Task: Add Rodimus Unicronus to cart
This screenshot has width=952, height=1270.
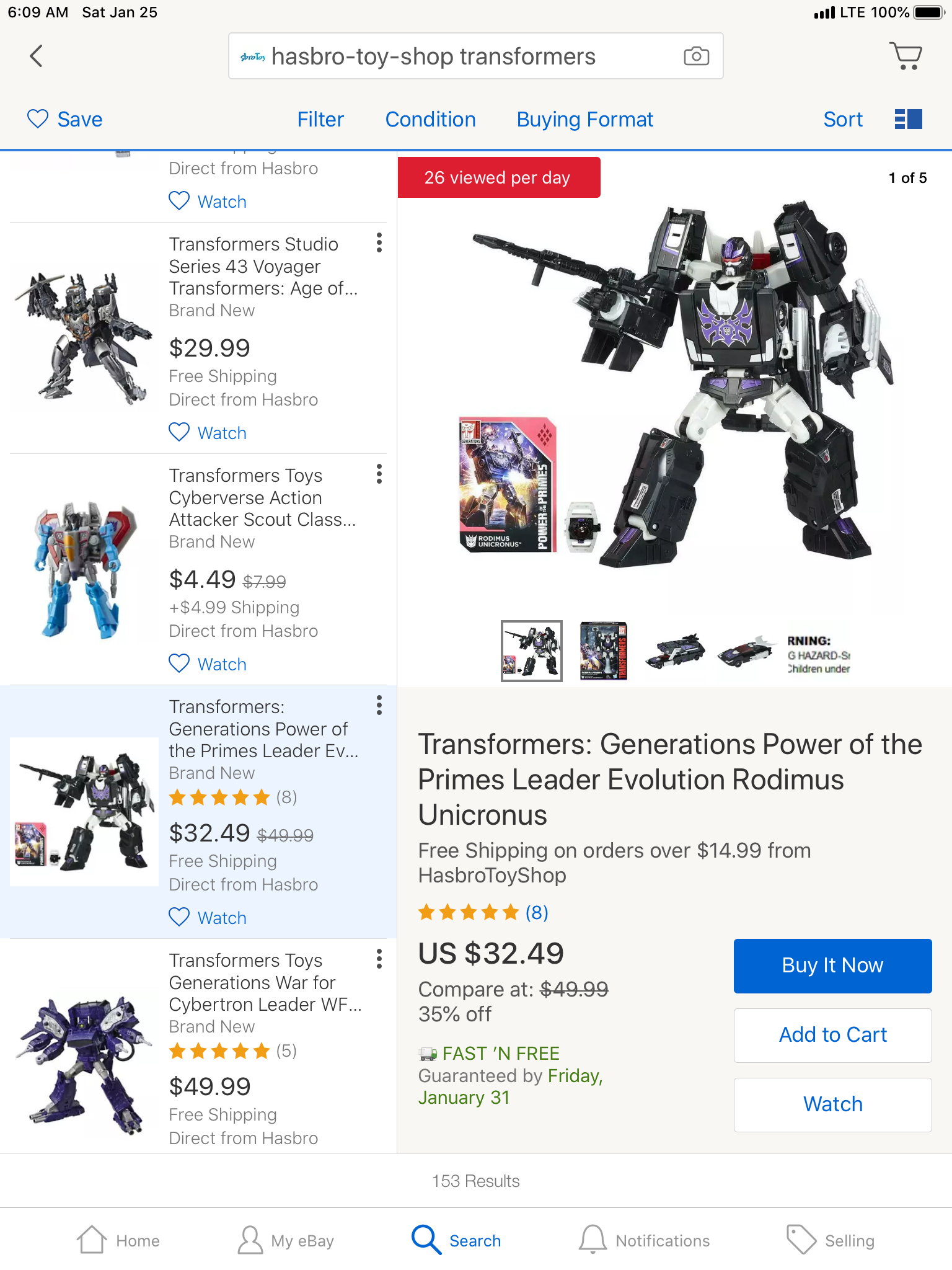Action: (832, 1035)
